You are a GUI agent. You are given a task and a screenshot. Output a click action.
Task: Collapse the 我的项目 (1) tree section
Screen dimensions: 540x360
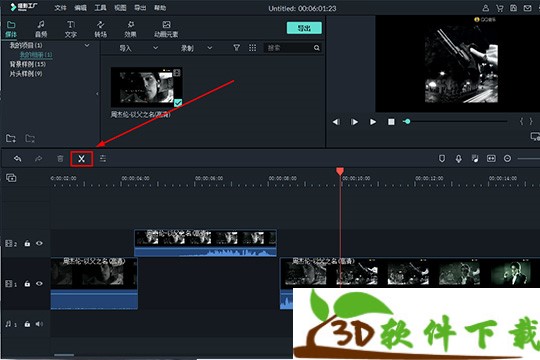coord(87,45)
